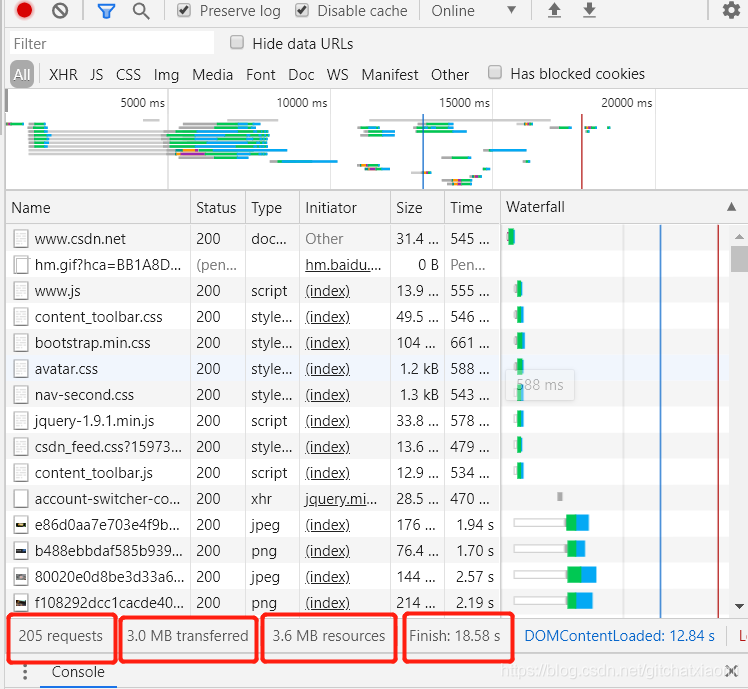
Task: Filter requests by JS
Action: tap(96, 74)
